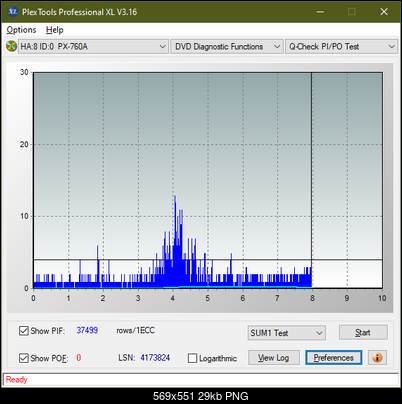Click the View Log button
Screen dimensions: 402x404
coord(274,358)
